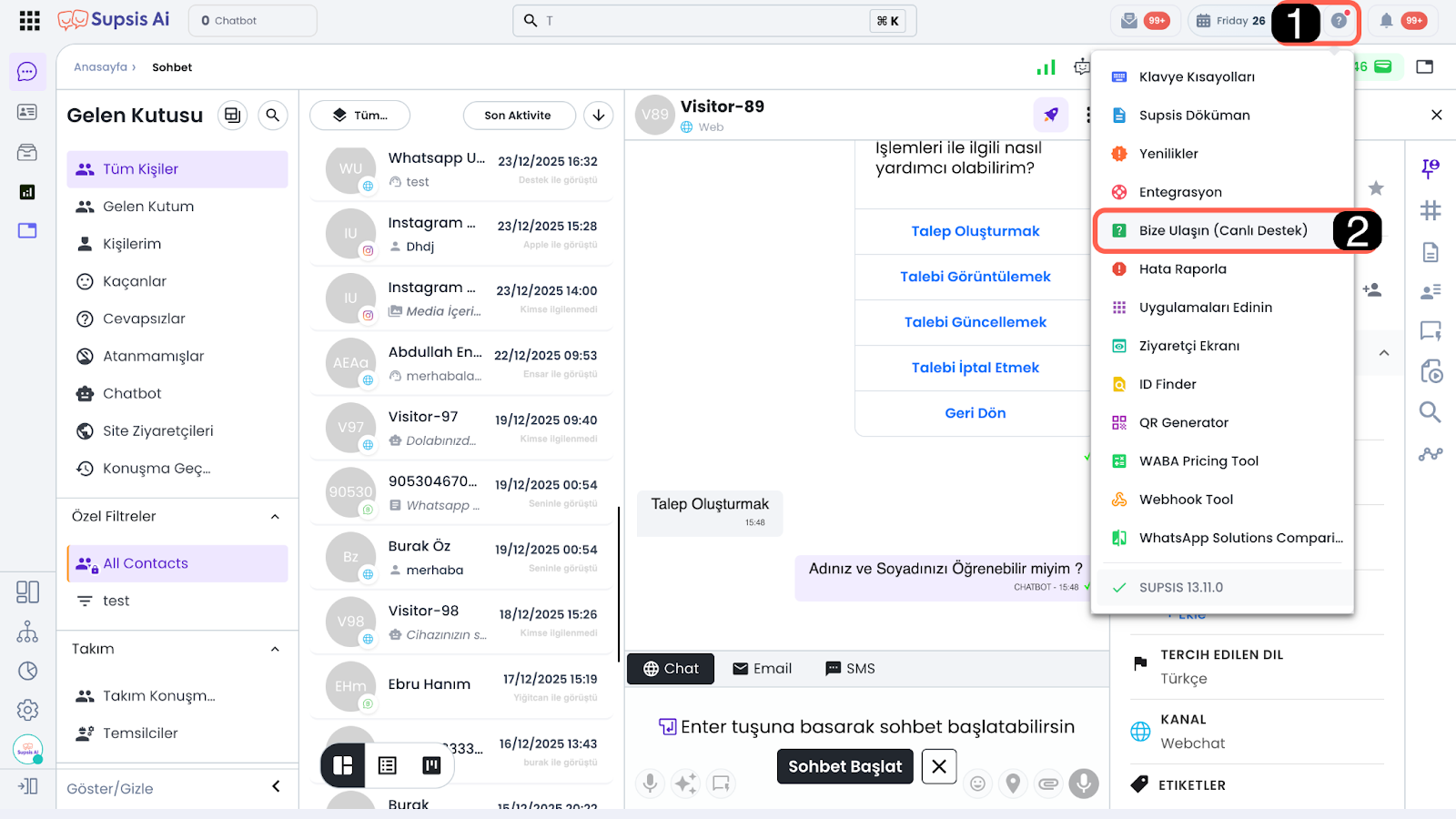Select Bize Ulaşın (Canlı Destek) menu item
This screenshot has width=1456, height=819.
(1222, 230)
